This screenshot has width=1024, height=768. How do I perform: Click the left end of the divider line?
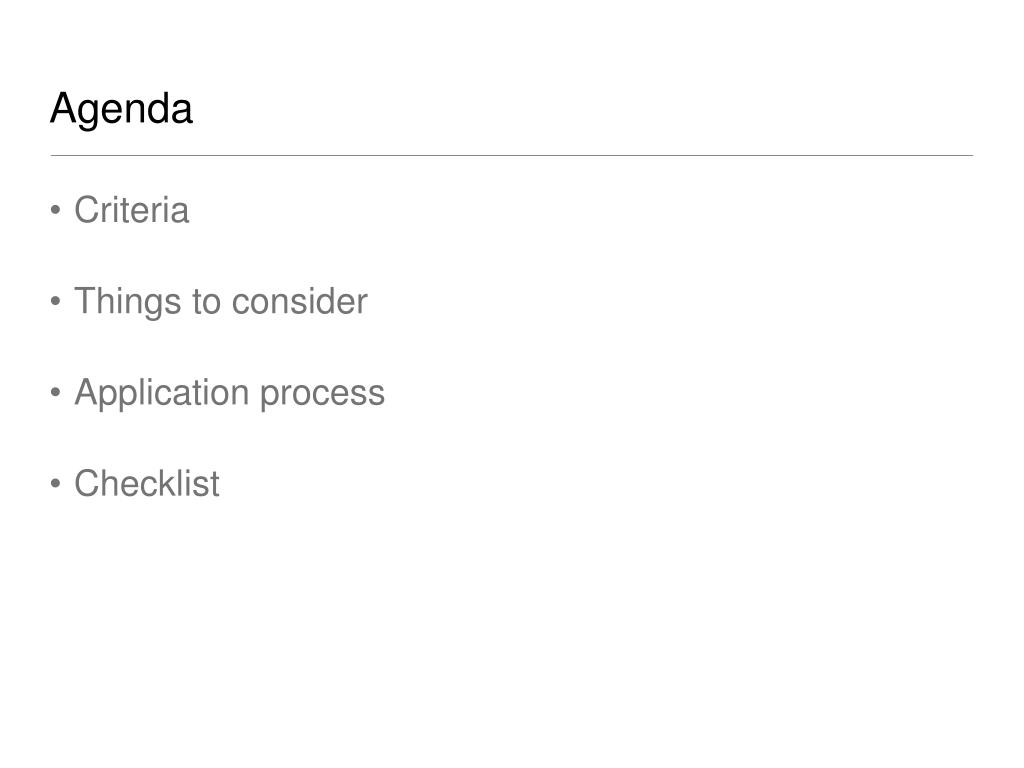point(54,155)
